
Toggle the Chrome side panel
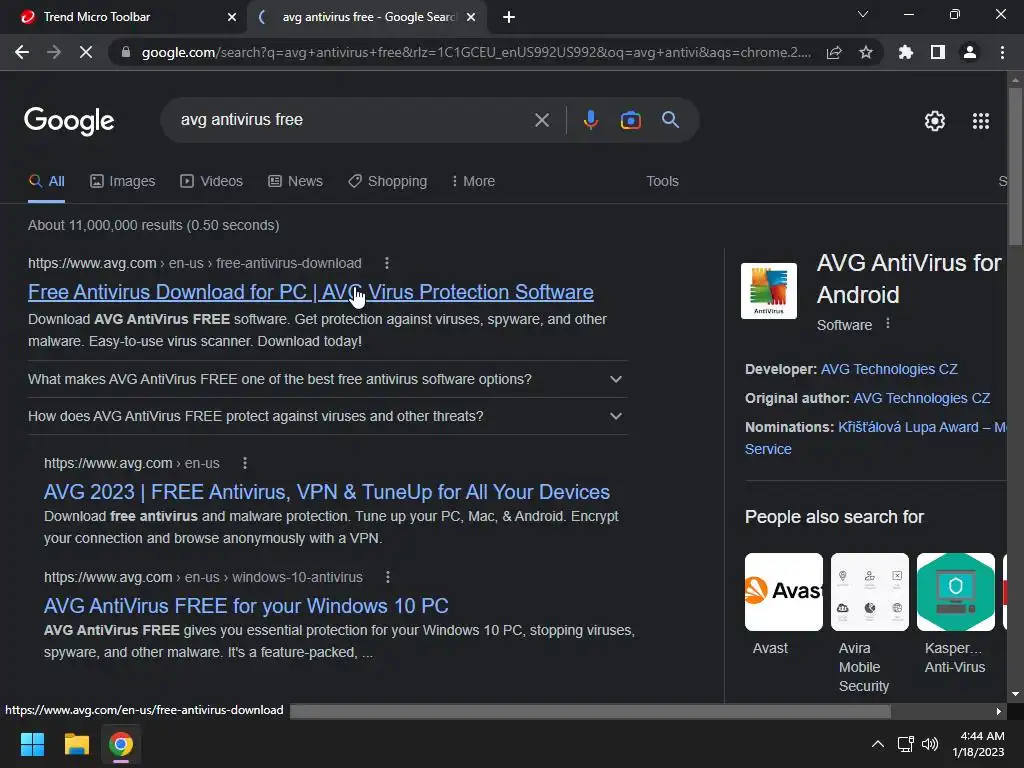(938, 52)
